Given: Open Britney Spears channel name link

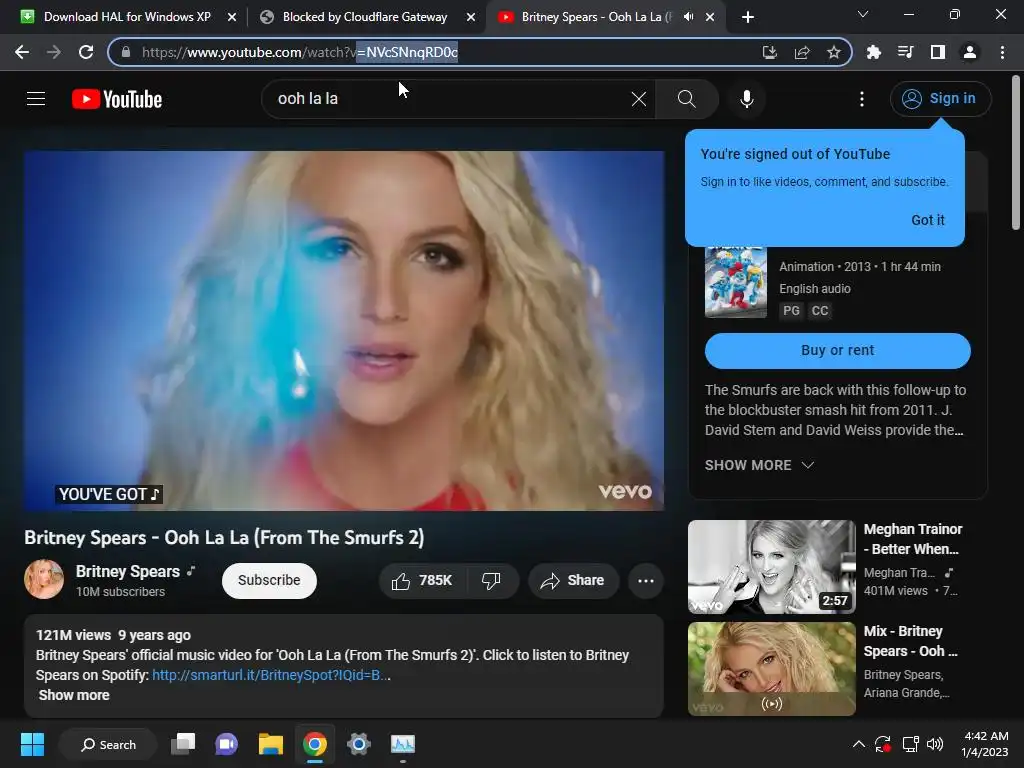Looking at the screenshot, I should [128, 571].
